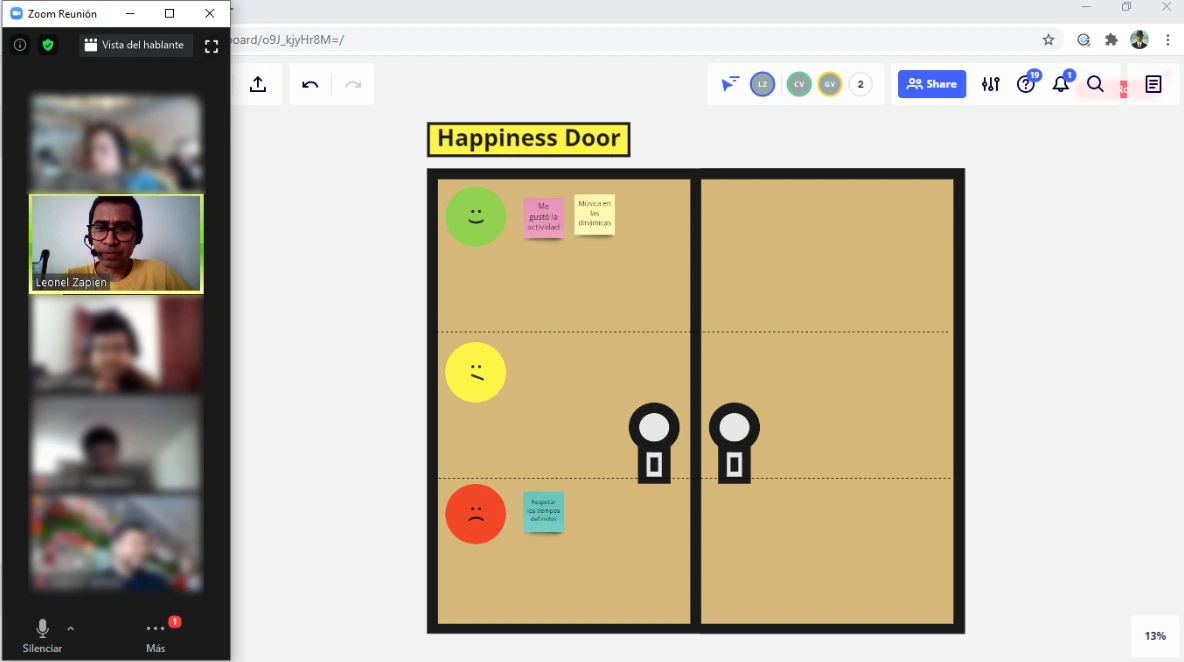
Task: Mute microphone with Silenciar button
Action: point(42,634)
